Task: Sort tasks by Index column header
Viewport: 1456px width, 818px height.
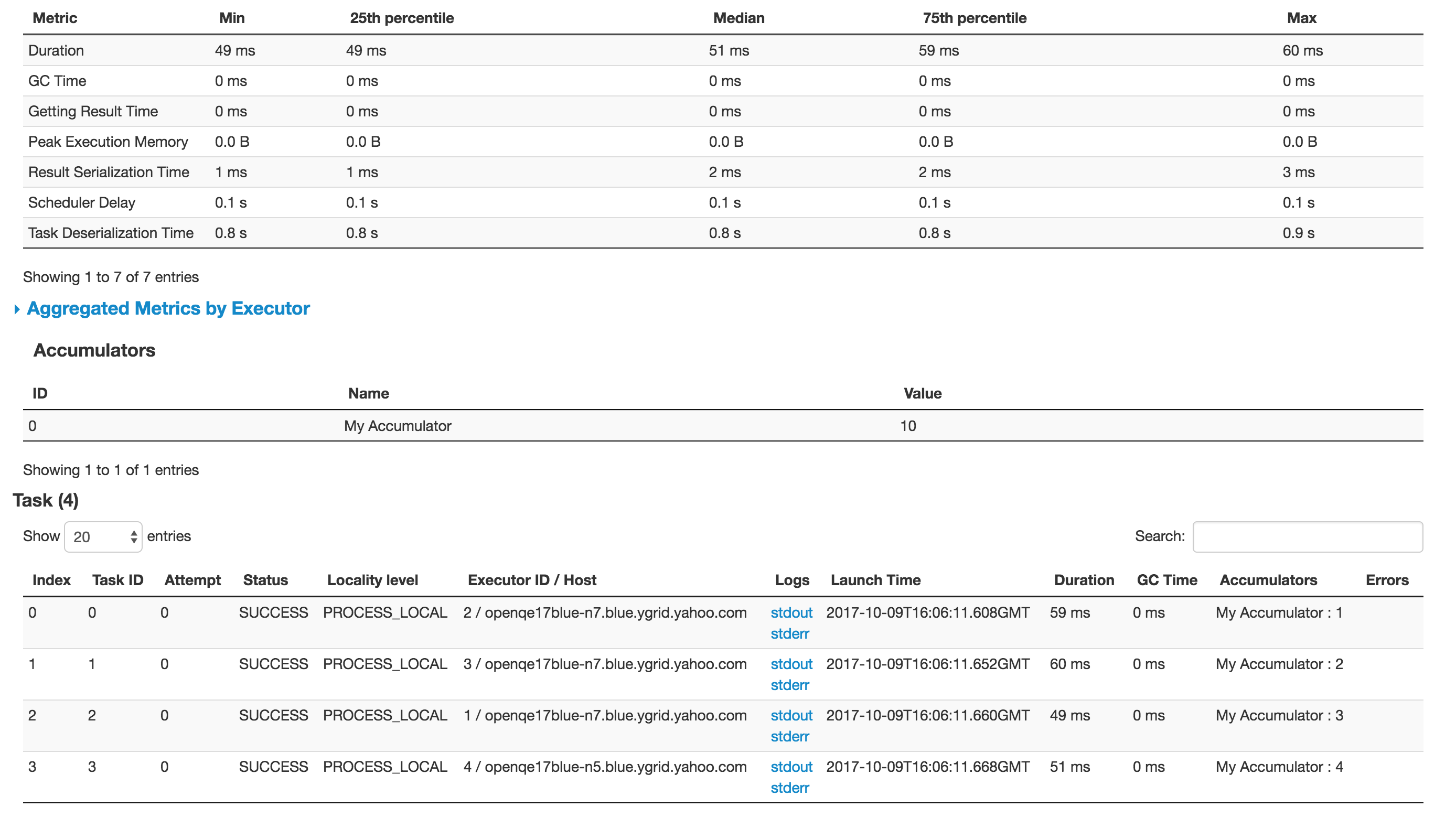Action: pyautogui.click(x=51, y=580)
